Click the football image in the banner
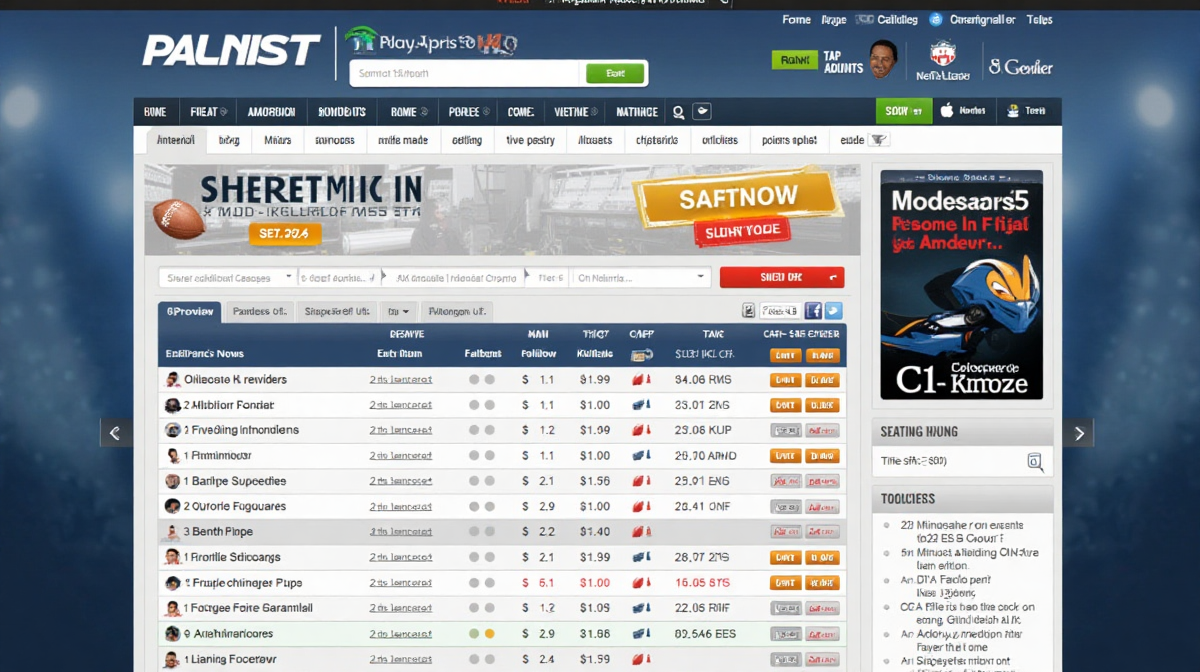Screen dimensions: 1200x672 pos(178,218)
